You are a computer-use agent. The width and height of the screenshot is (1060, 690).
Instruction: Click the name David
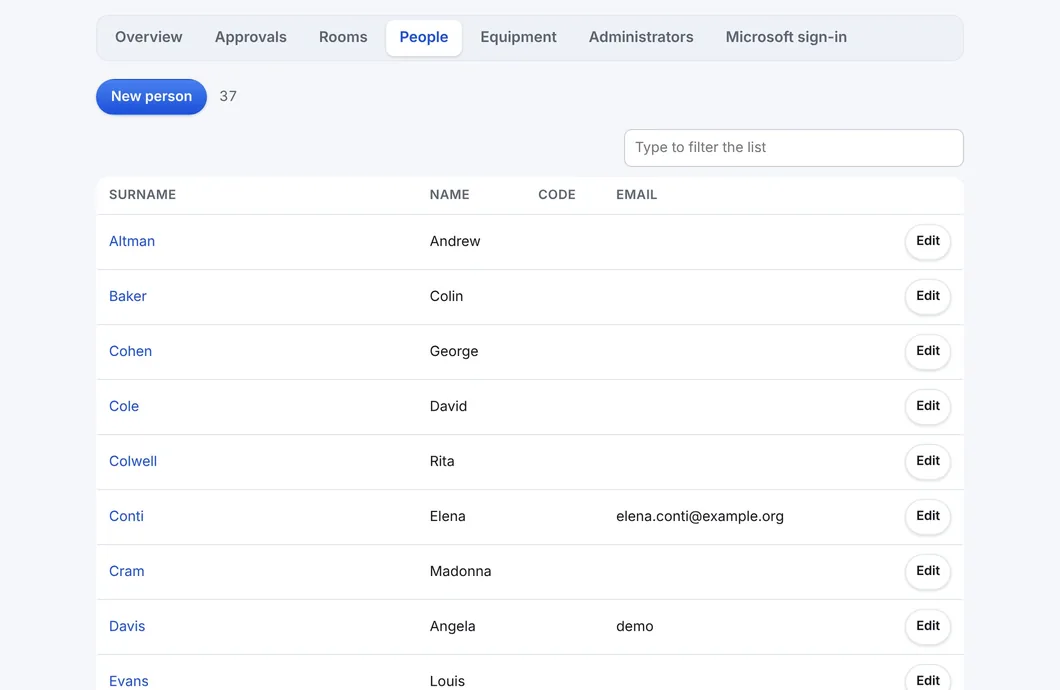(448, 406)
